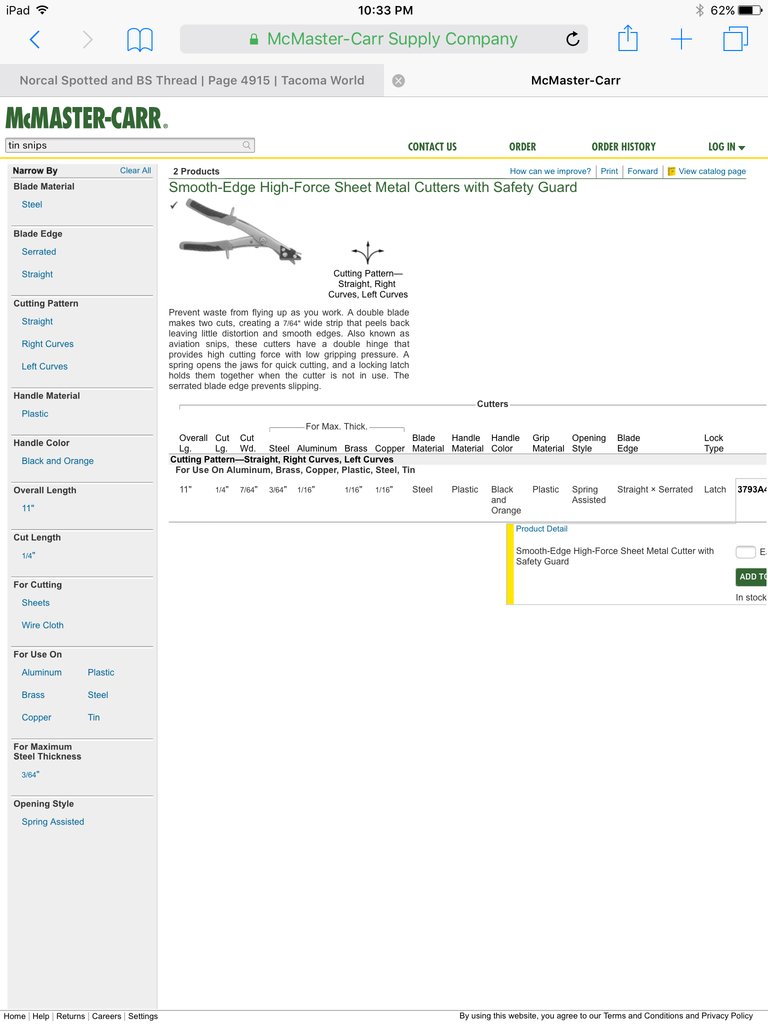Click part number 3793A4
The height and width of the screenshot is (1024, 768).
pyautogui.click(x=752, y=489)
